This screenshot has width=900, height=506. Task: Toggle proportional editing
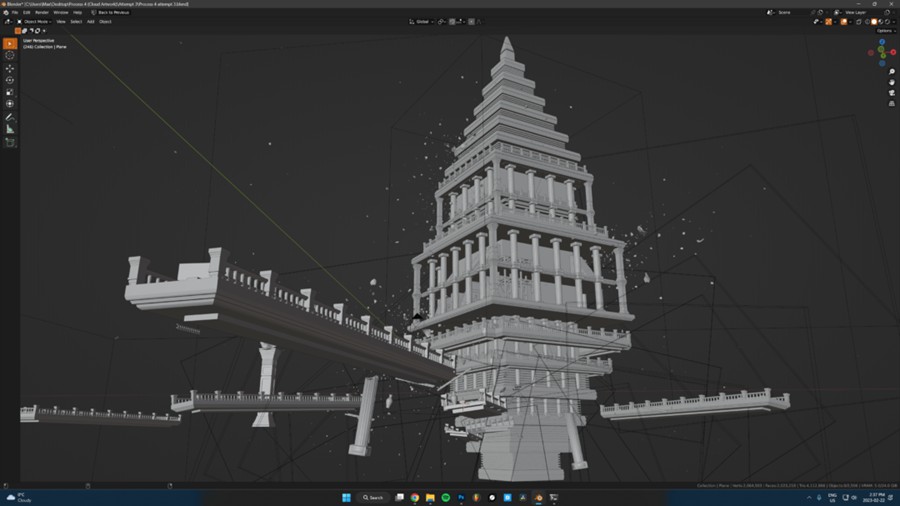(471, 22)
